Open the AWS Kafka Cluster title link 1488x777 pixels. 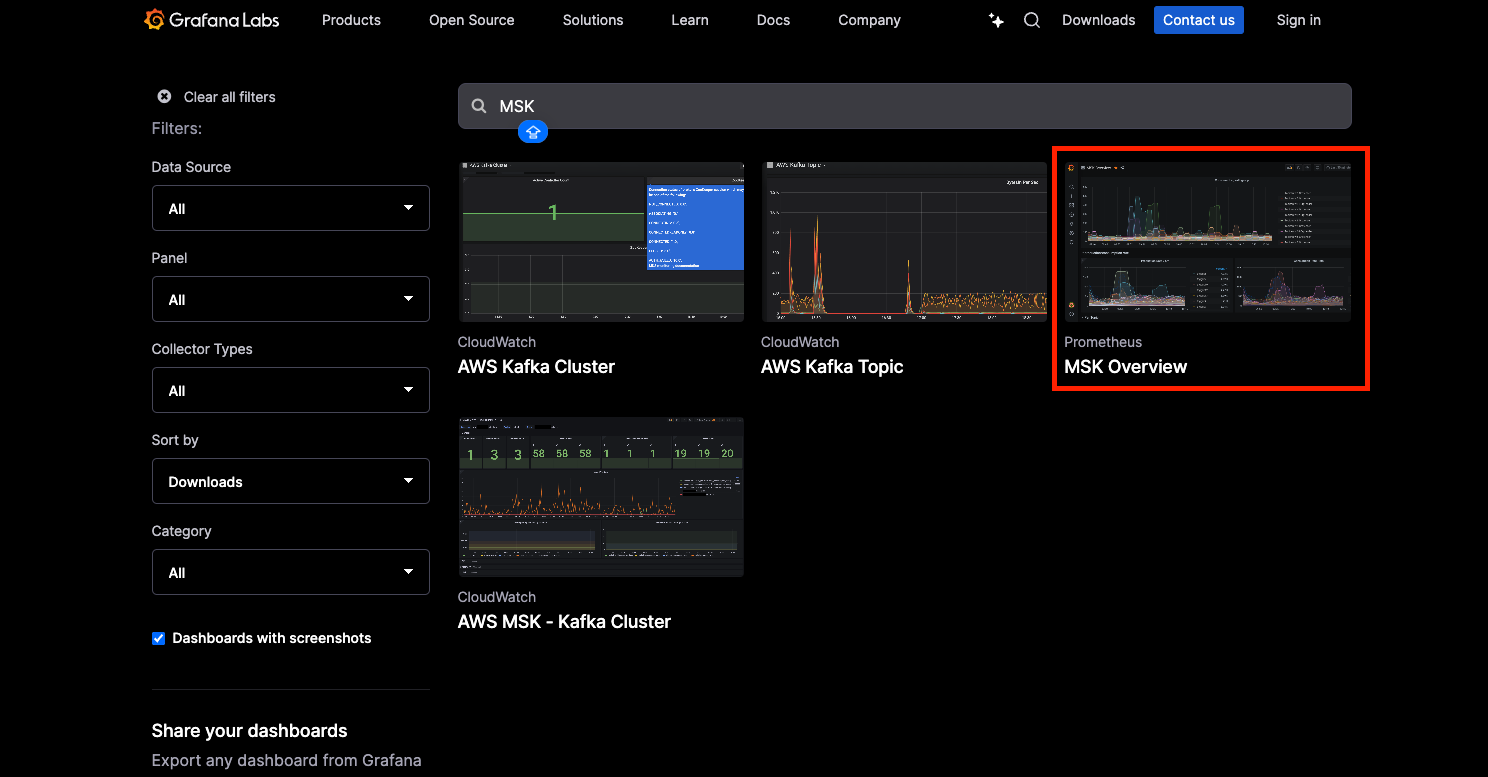[536, 367]
